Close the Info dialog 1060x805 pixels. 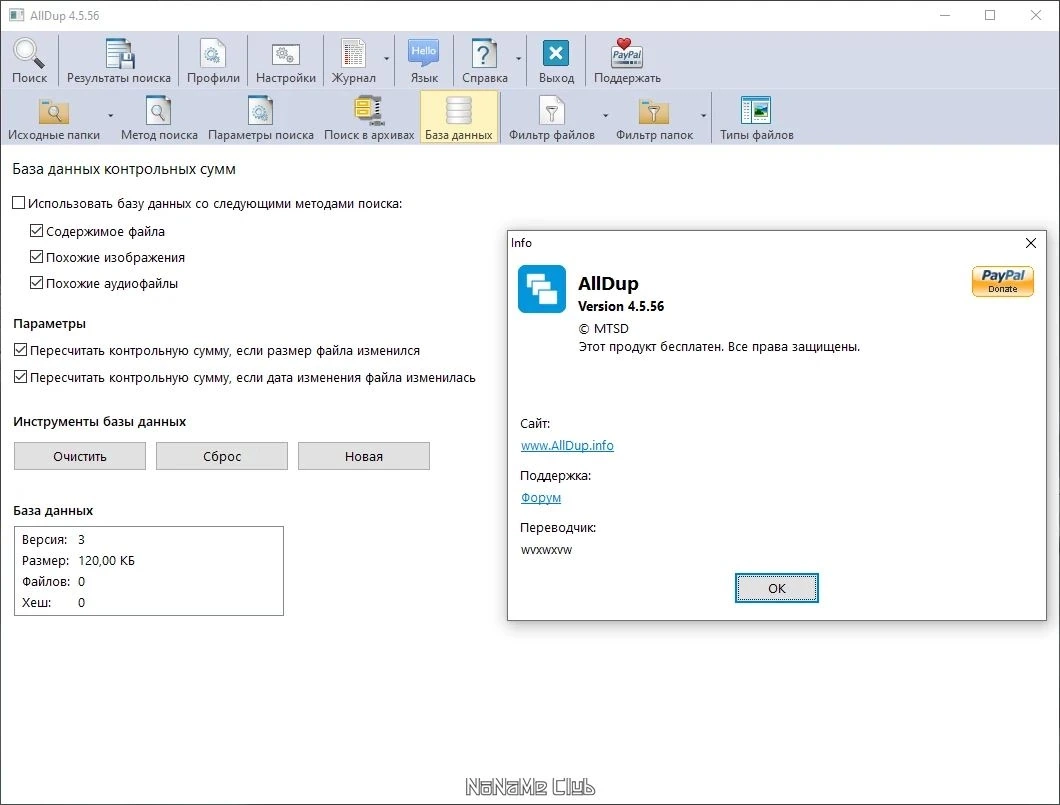[1030, 243]
